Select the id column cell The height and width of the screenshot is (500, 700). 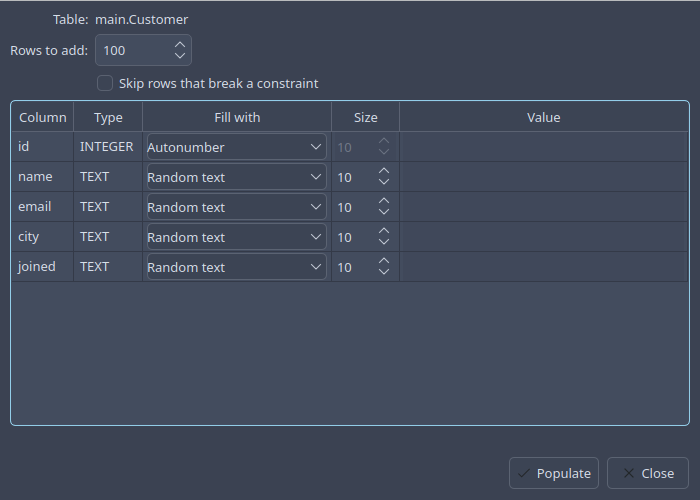point(42,146)
